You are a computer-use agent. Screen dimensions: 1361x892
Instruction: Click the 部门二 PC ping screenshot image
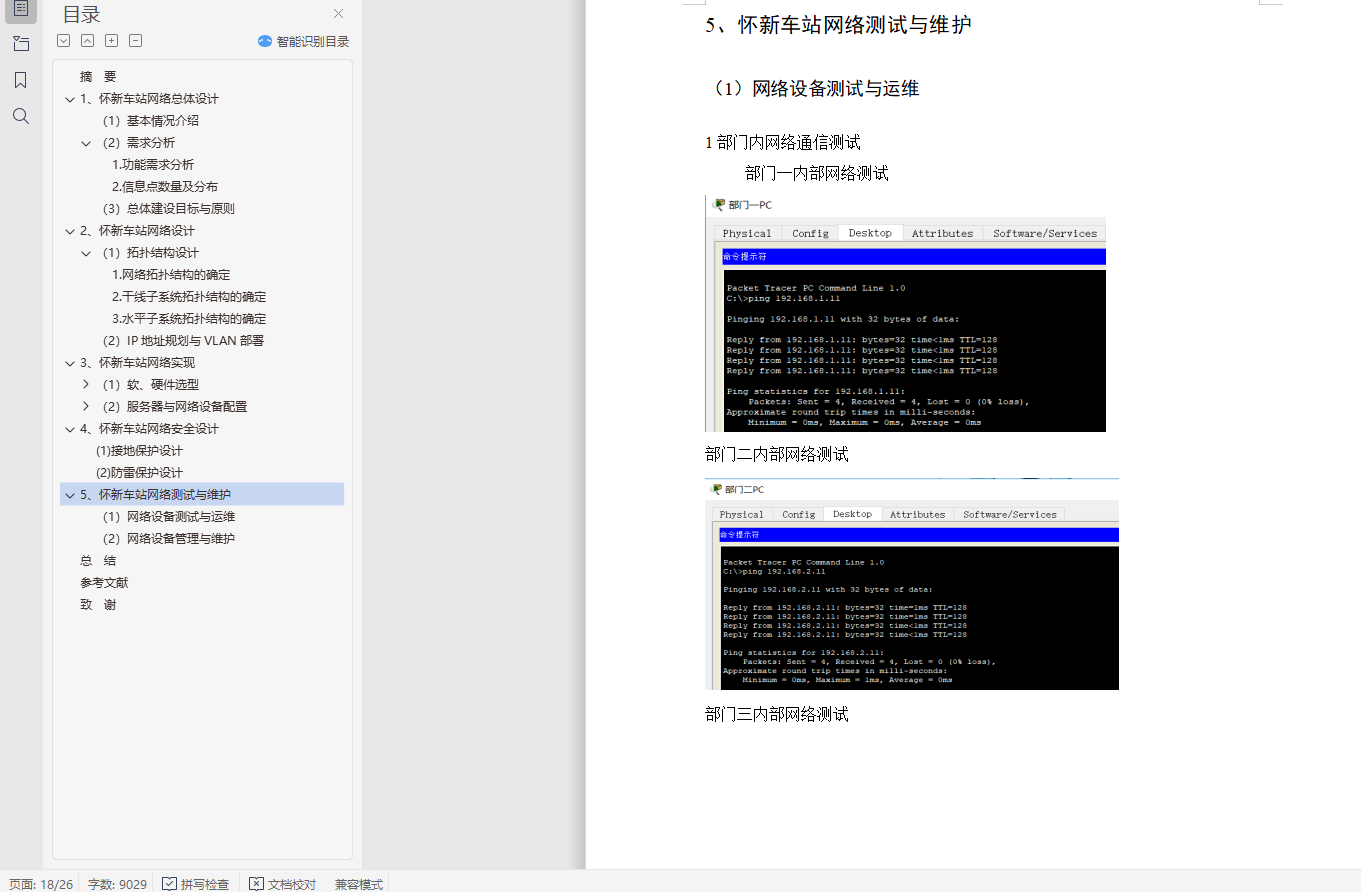coord(911,584)
